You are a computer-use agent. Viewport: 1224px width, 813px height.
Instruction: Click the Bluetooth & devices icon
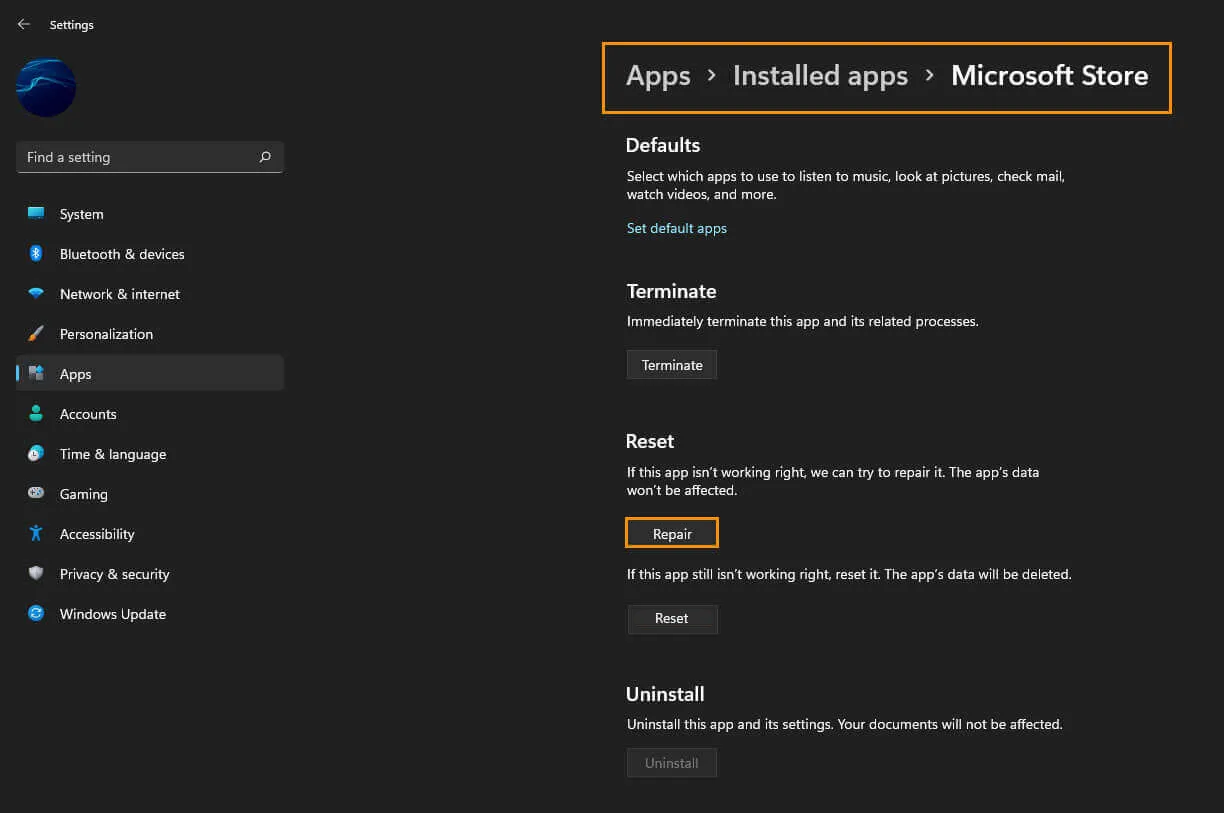(x=36, y=254)
